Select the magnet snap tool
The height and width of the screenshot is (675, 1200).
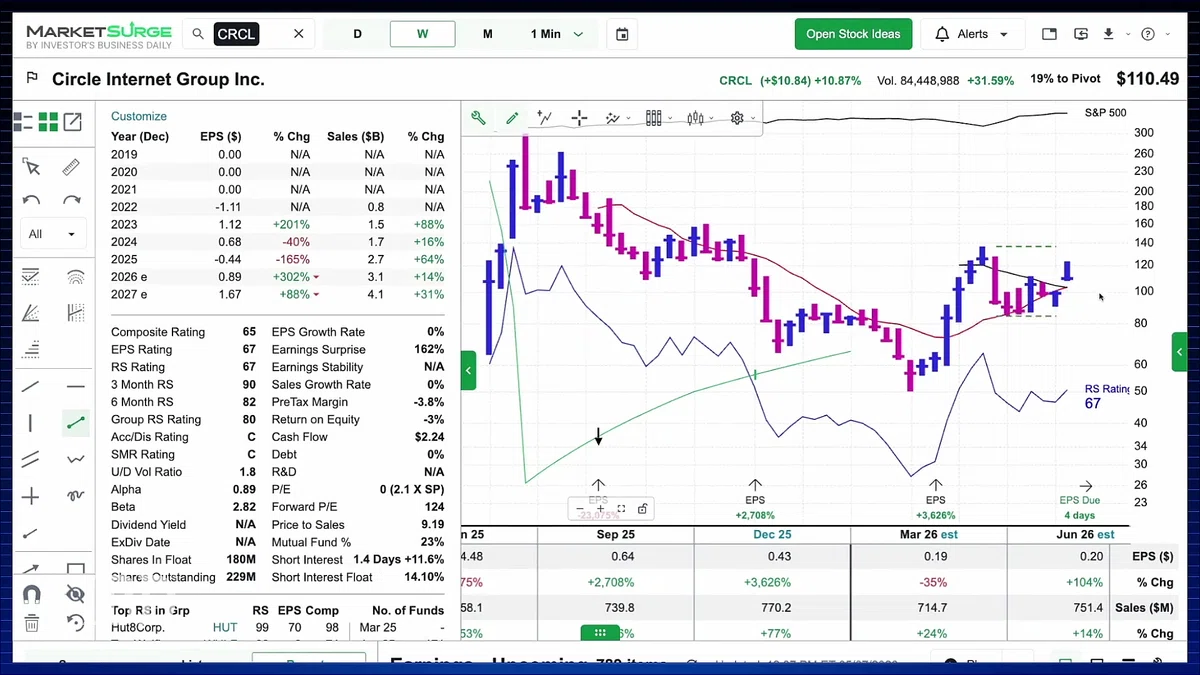pyautogui.click(x=31, y=594)
